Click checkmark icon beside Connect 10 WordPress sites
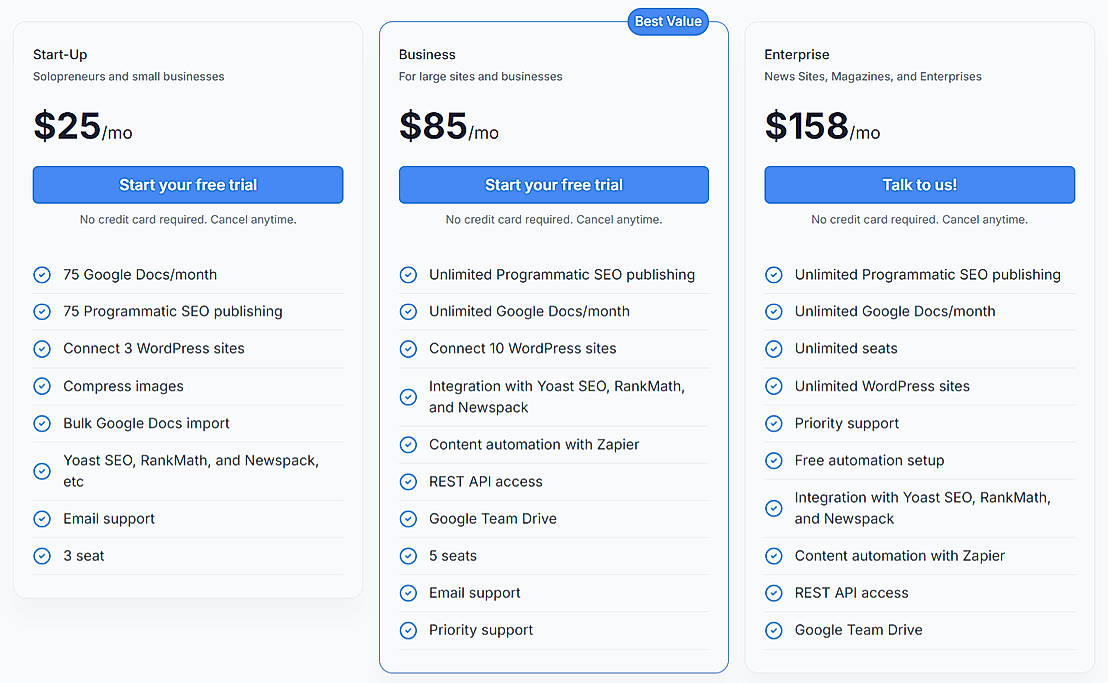The image size is (1108, 683). pyautogui.click(x=408, y=349)
